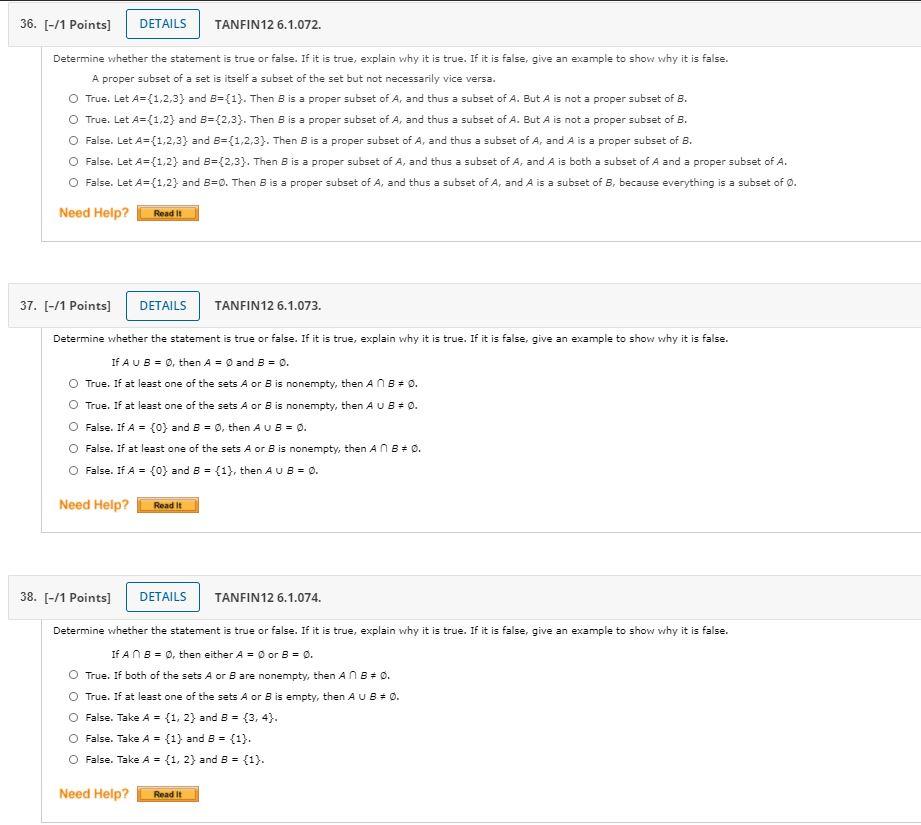Image resolution: width=921 pixels, height=825 pixels.
Task: Select False option with A={1,2} and B={3,4}
Action: pyautogui.click(x=73, y=717)
